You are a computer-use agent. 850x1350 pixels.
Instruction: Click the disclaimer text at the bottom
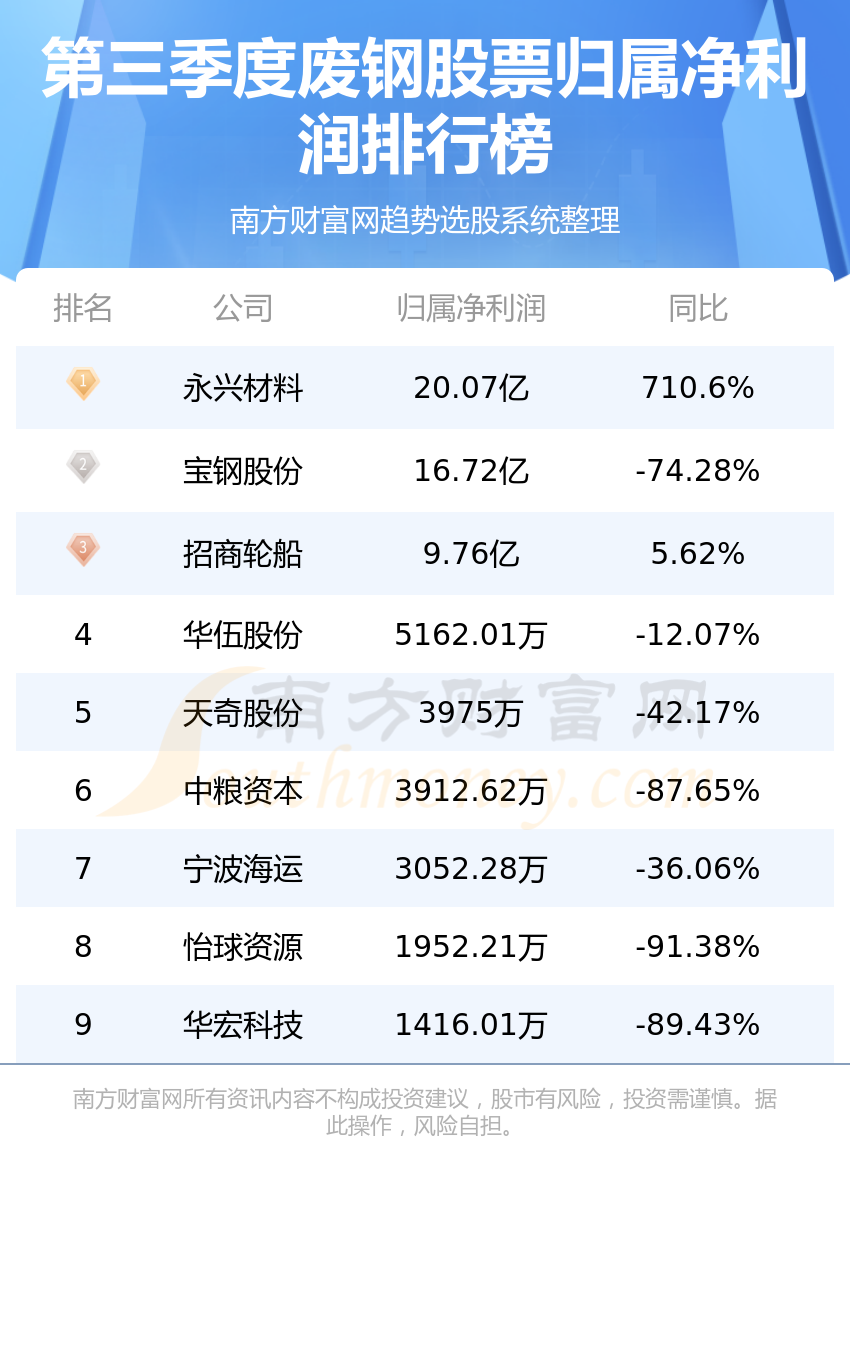[425, 1112]
